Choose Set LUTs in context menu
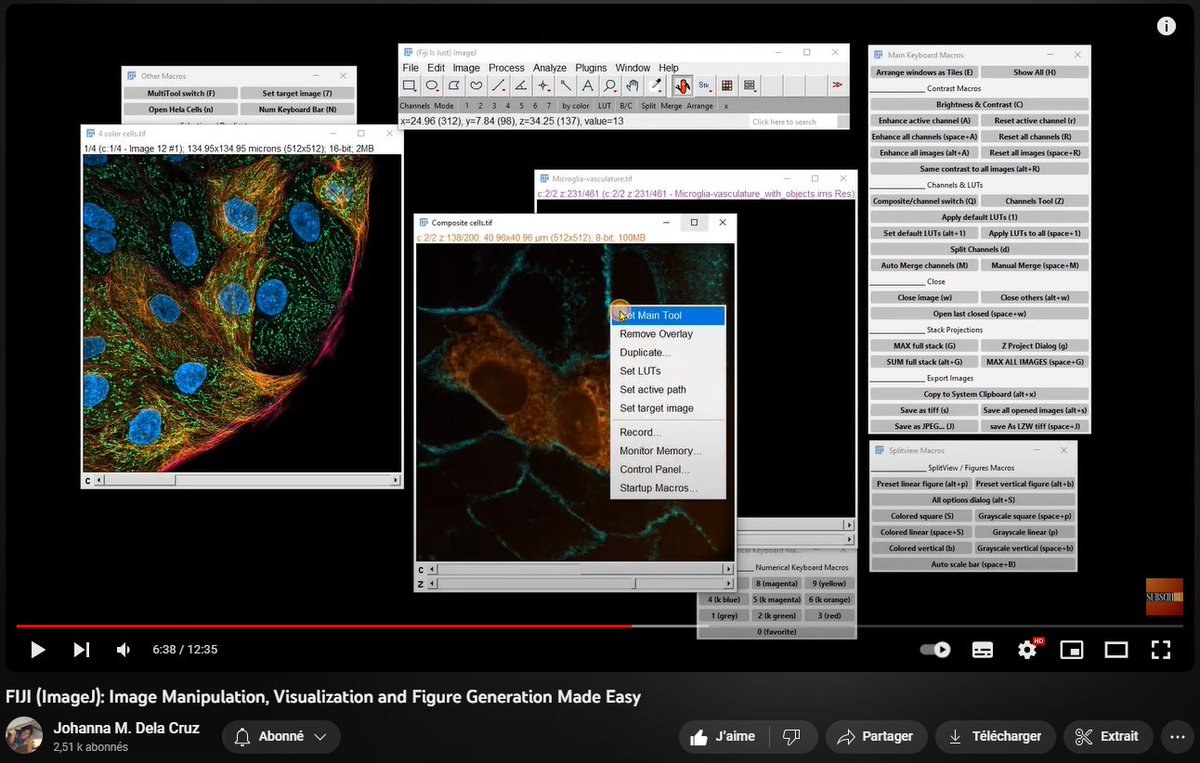The image size is (1200, 763). point(668,371)
